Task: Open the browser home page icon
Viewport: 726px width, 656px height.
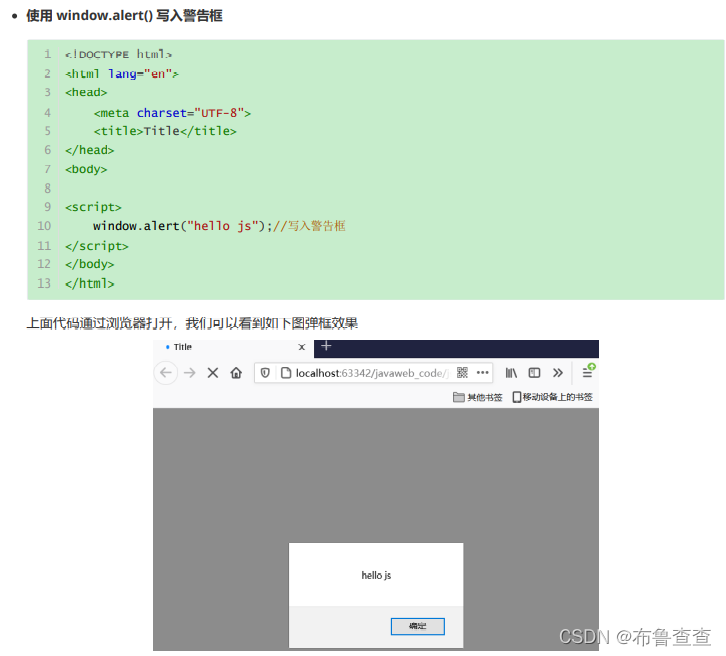Action: 236,373
